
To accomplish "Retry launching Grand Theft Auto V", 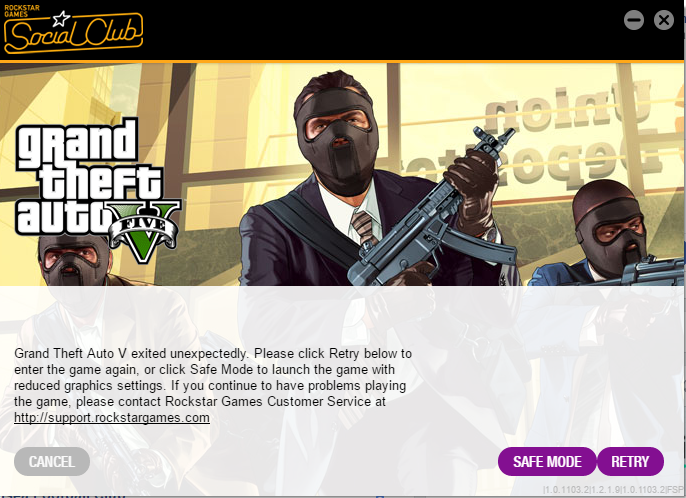I will click(630, 462).
